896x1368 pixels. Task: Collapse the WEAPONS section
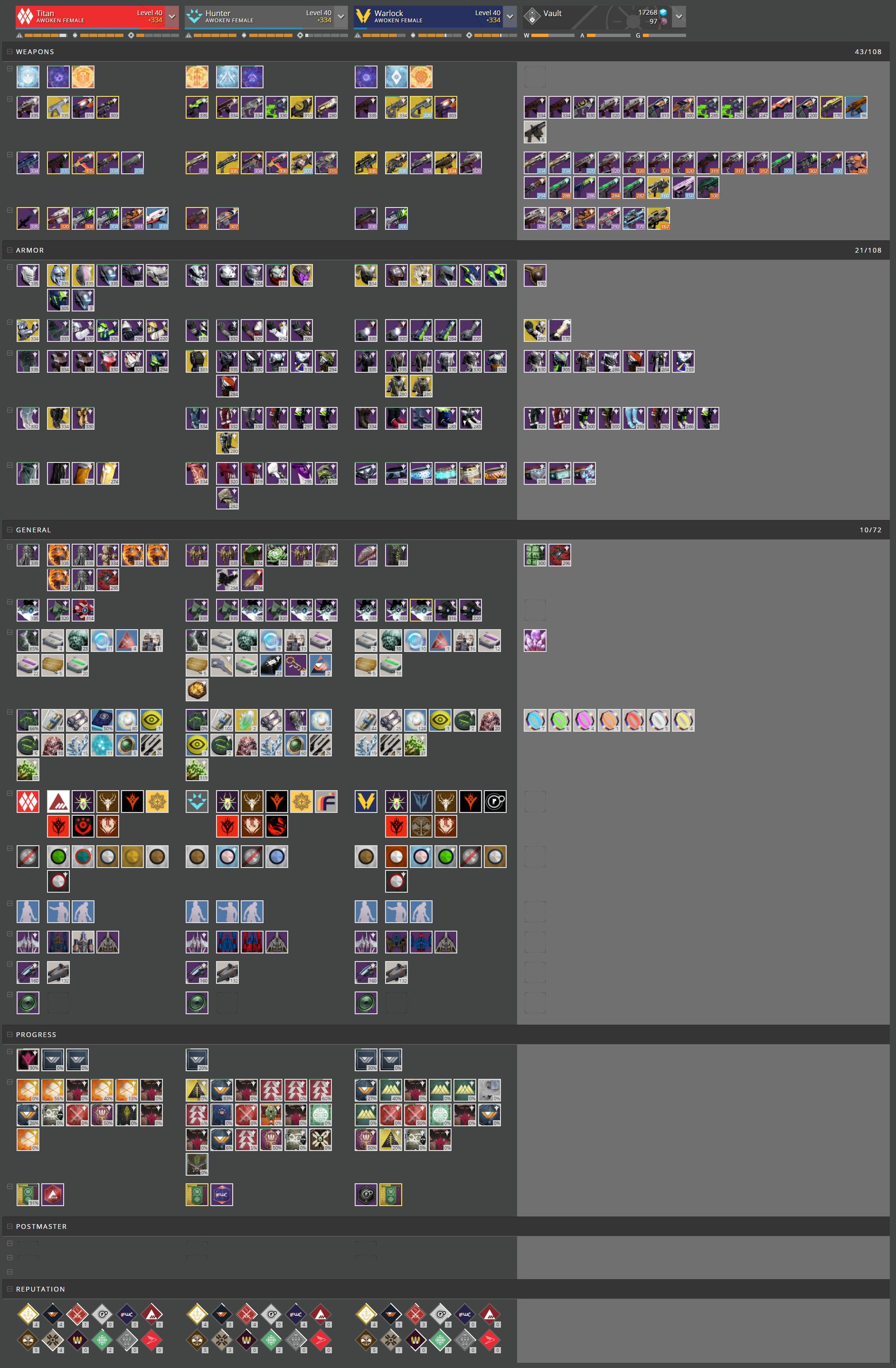10,52
